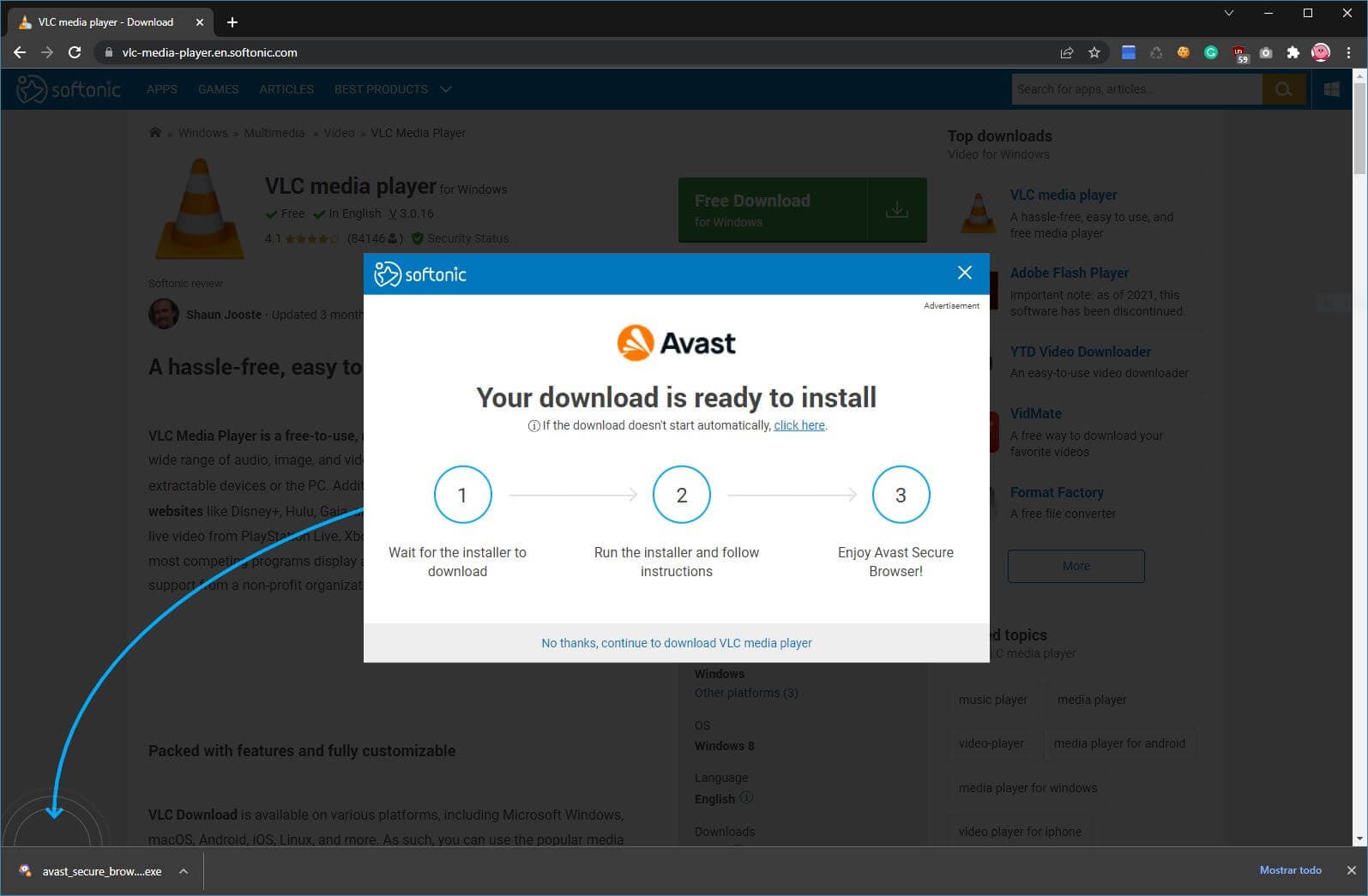Go back with the browser back arrow
1368x896 pixels.
pos(20,52)
